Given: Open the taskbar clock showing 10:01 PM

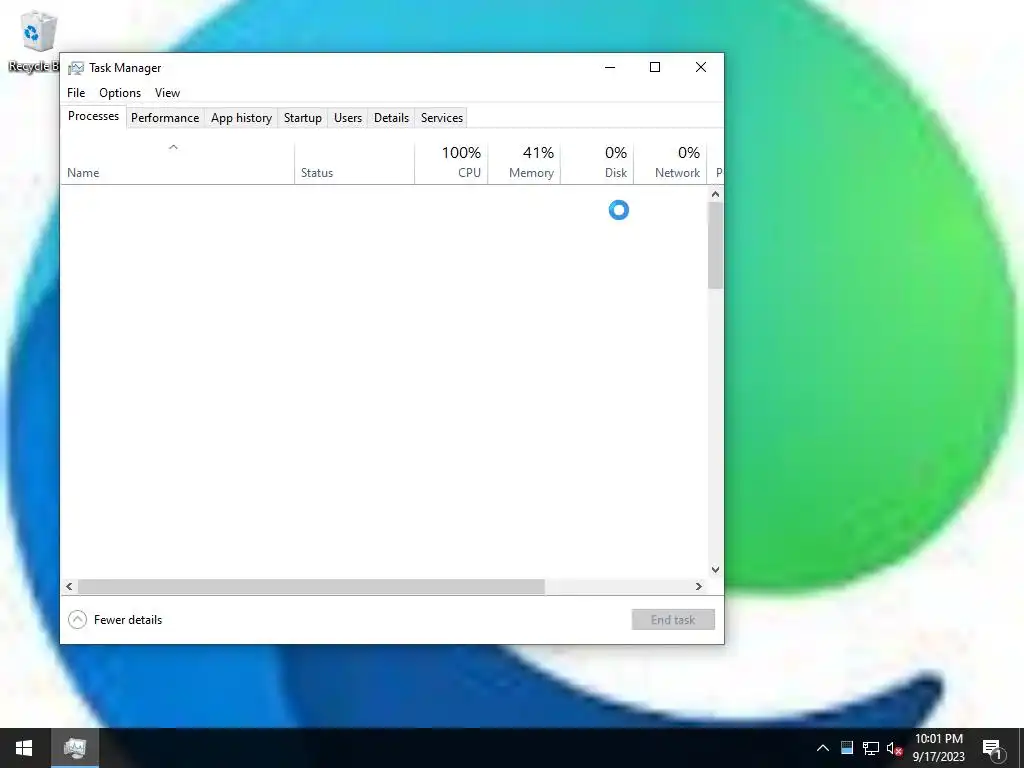Looking at the screenshot, I should (938, 748).
